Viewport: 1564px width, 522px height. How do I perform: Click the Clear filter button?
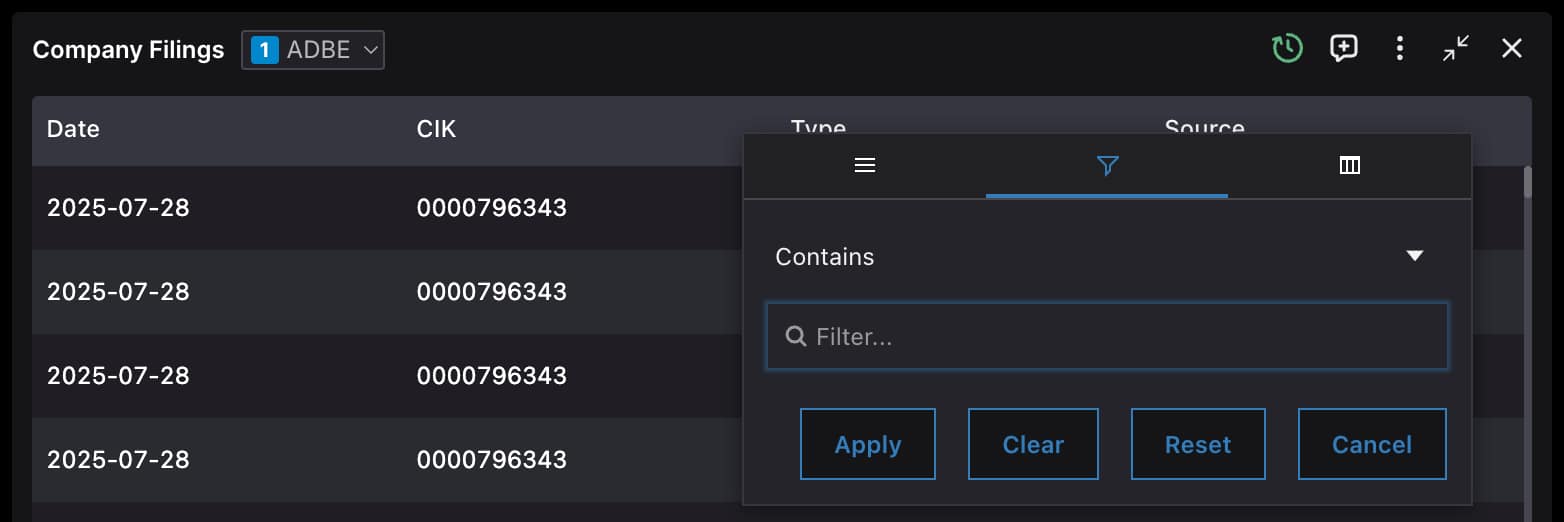1033,444
